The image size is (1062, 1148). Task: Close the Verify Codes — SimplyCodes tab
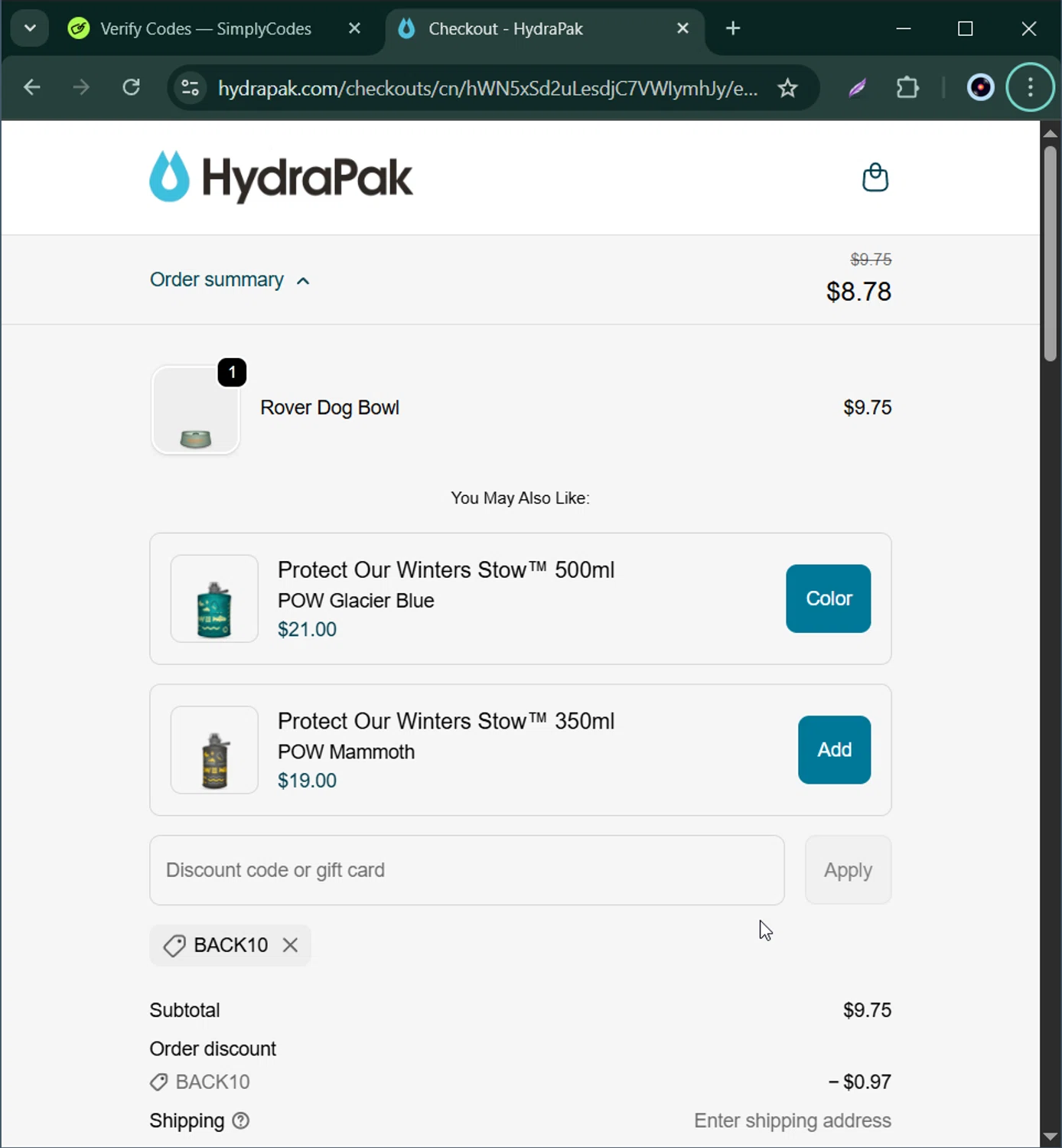[354, 28]
